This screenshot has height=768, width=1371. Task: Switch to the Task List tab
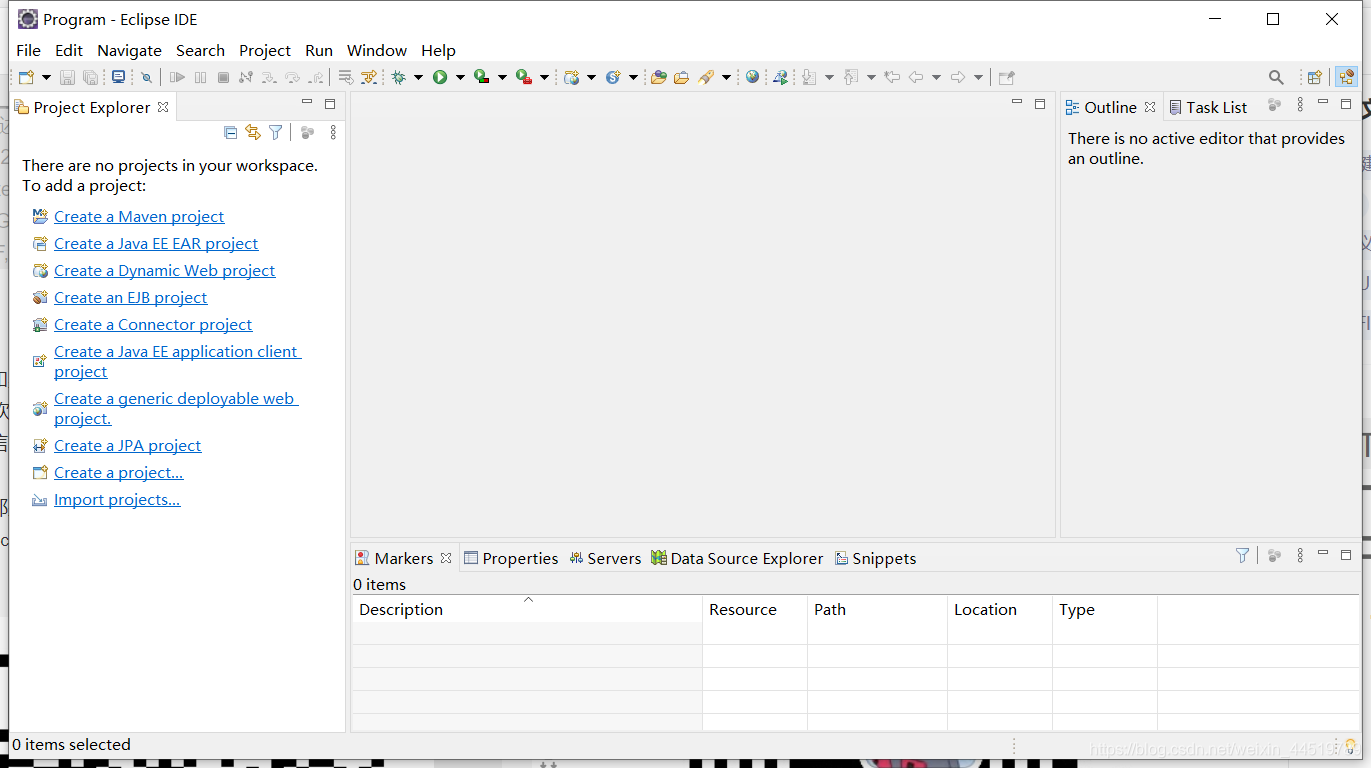[x=1208, y=107]
